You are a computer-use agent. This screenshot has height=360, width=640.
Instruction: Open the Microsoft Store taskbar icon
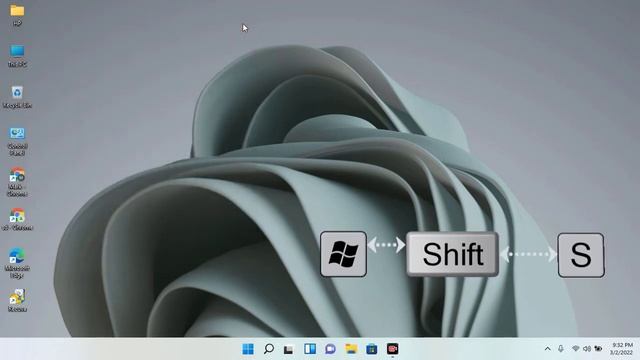pos(372,349)
